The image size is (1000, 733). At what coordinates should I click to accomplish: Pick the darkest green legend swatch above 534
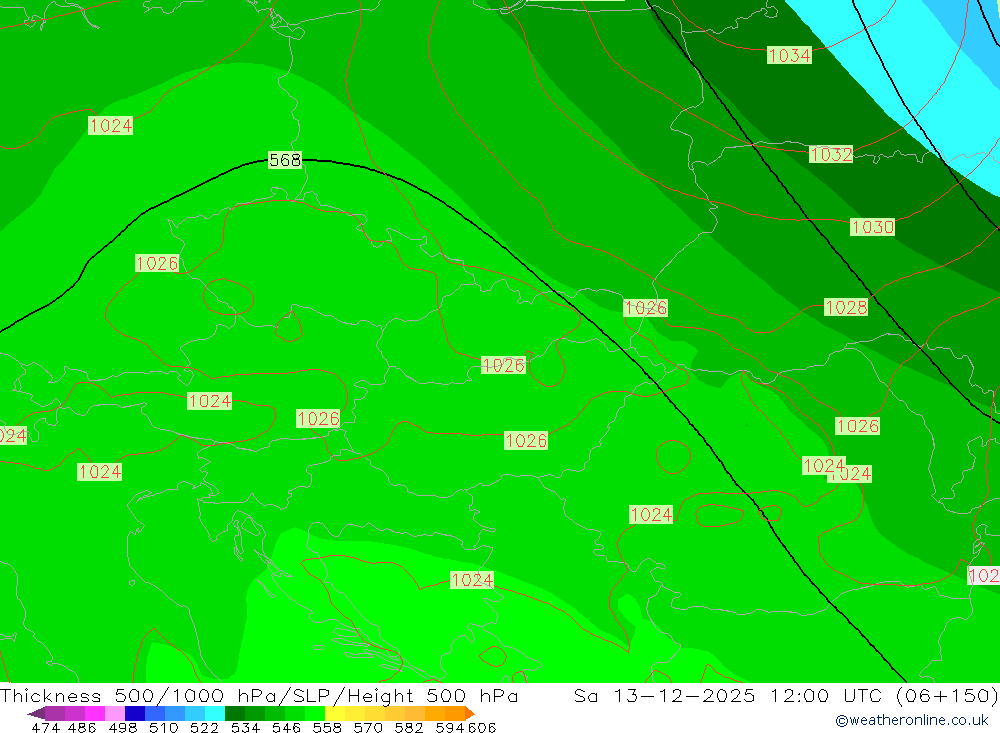(235, 713)
